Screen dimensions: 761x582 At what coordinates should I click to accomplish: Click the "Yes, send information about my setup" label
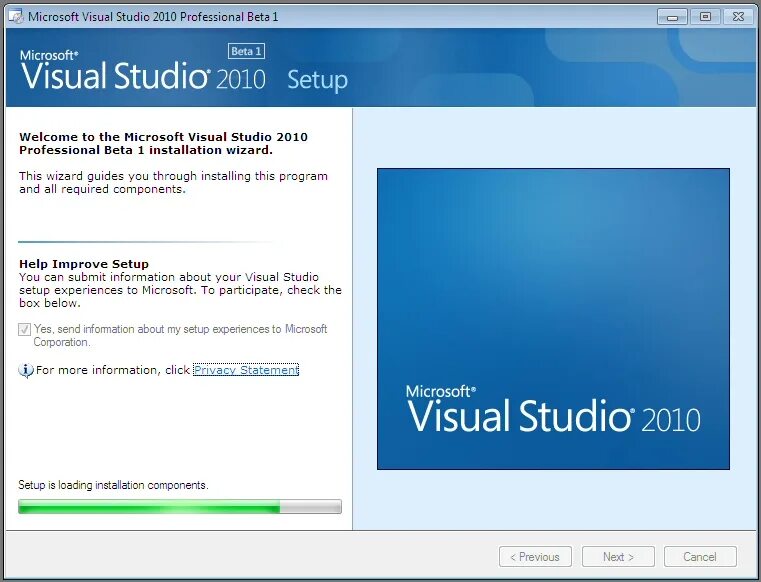pos(181,335)
